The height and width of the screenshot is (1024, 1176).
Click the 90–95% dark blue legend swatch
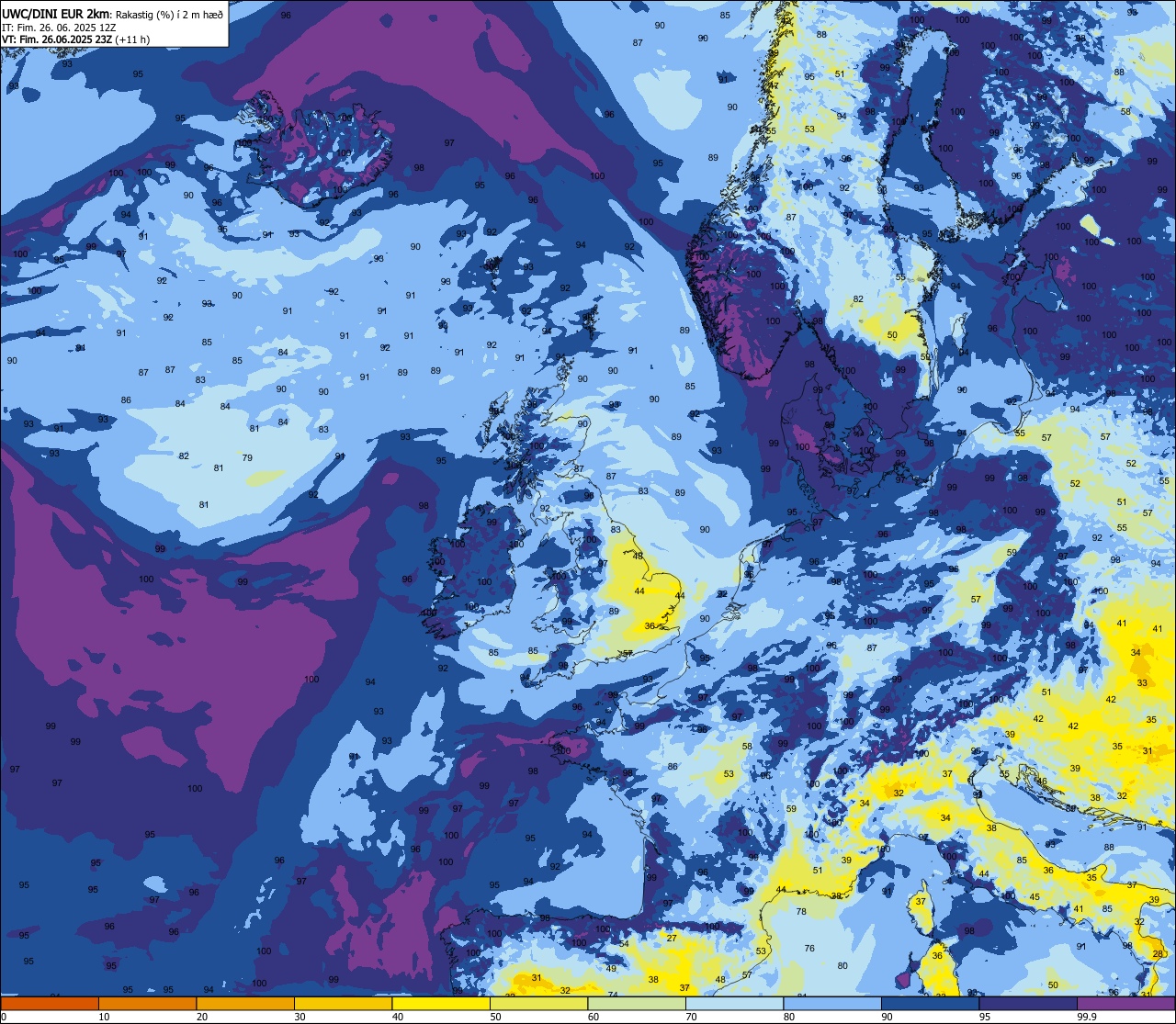(930, 1003)
